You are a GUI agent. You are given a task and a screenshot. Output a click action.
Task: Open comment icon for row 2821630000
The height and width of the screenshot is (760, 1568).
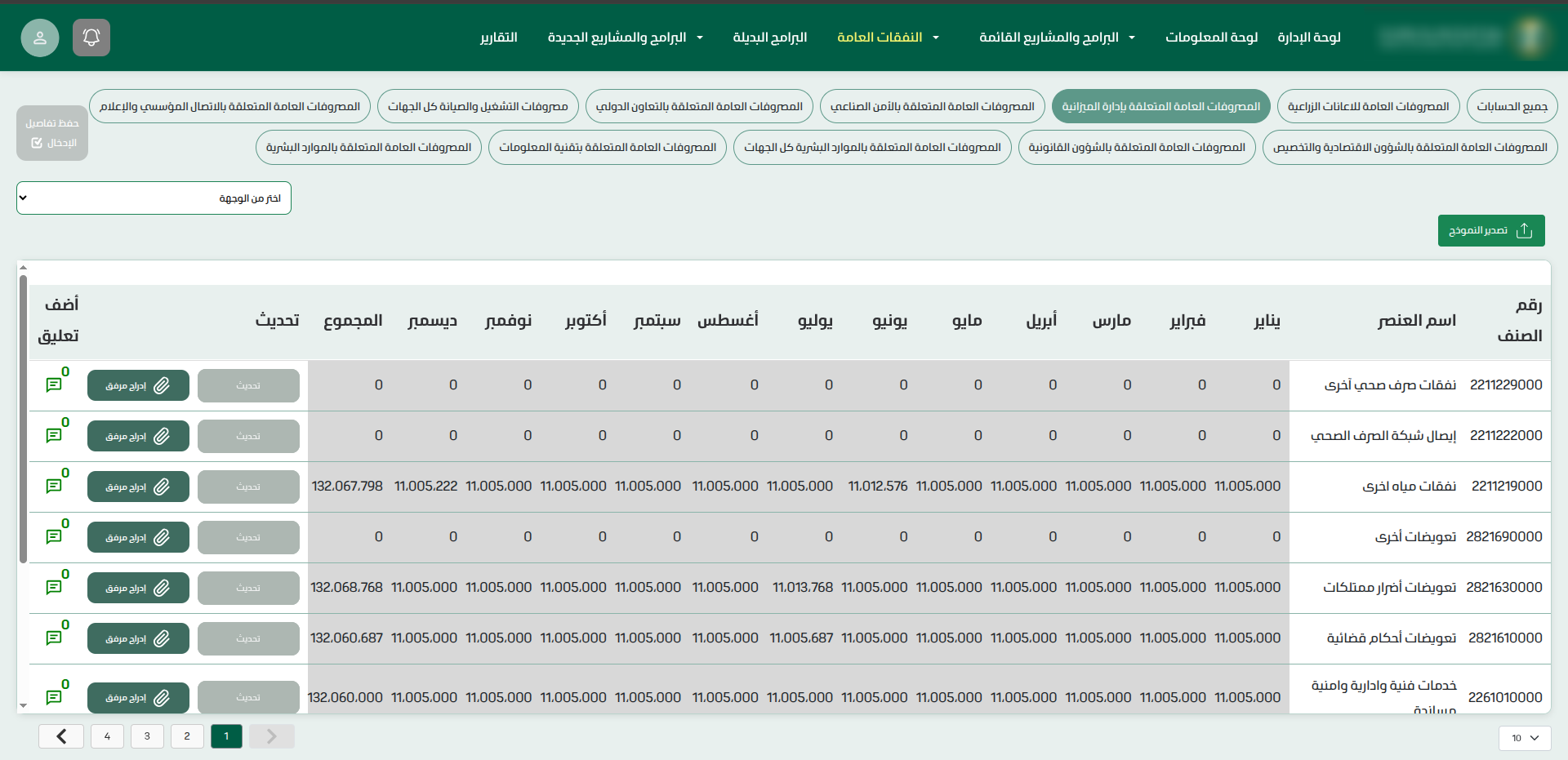(55, 587)
